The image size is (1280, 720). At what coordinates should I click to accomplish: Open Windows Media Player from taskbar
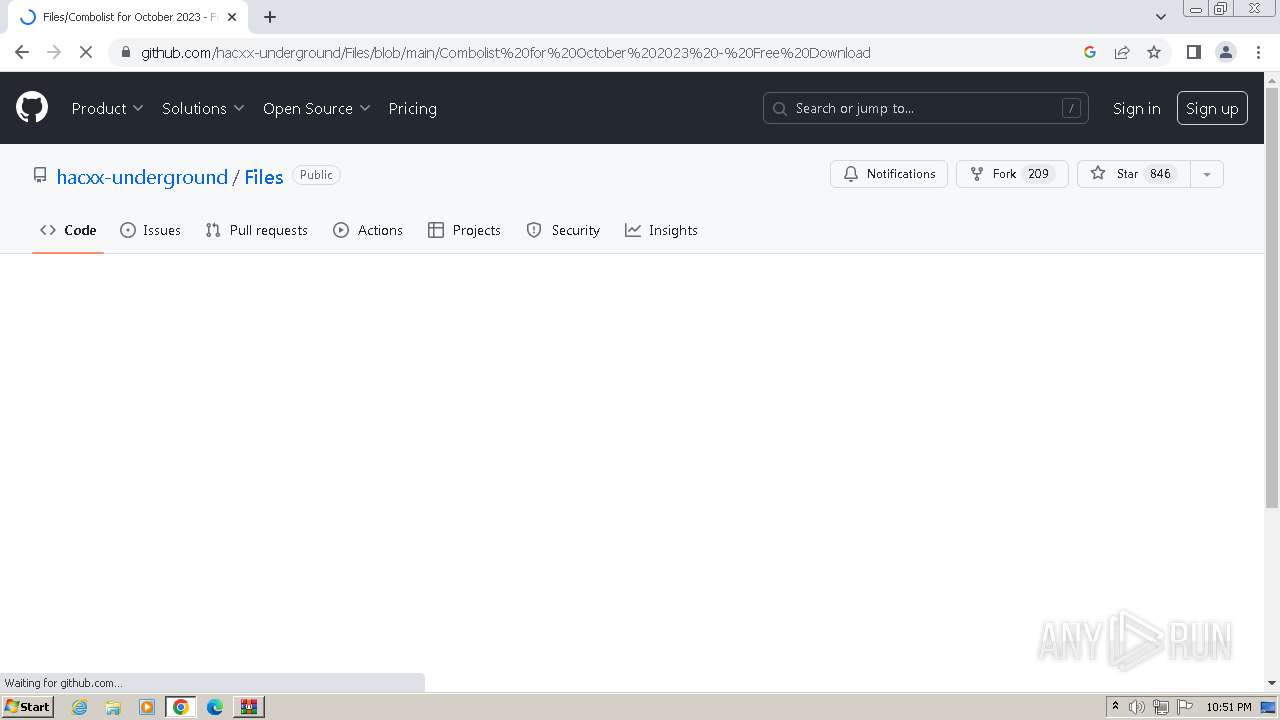(147, 707)
